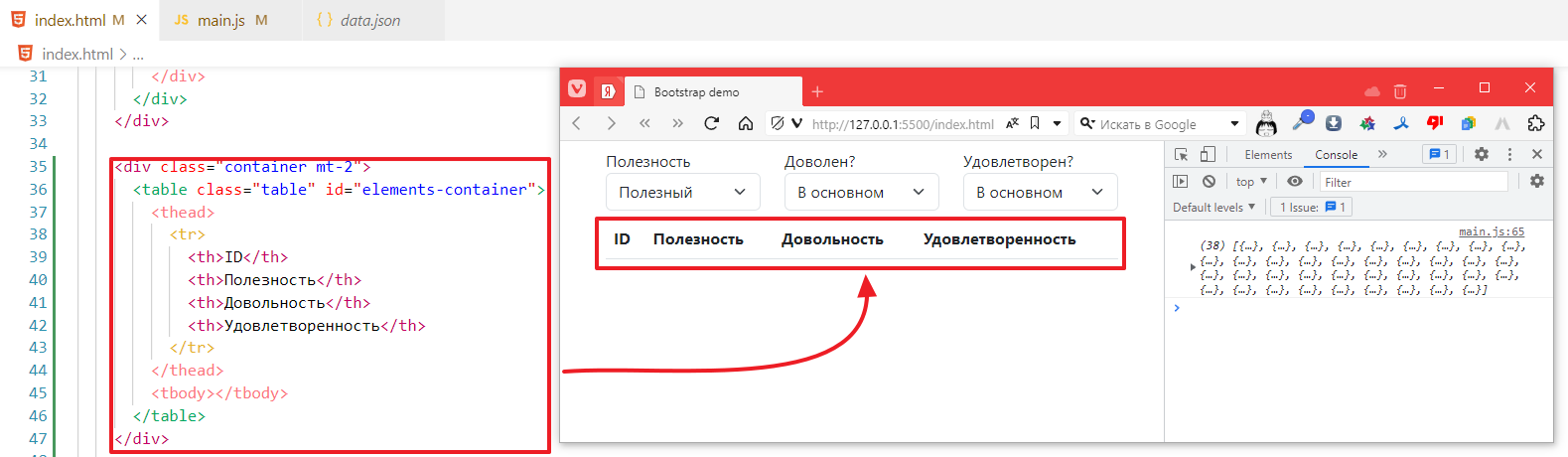
Task: Click the browser reload page icon
Action: click(711, 123)
